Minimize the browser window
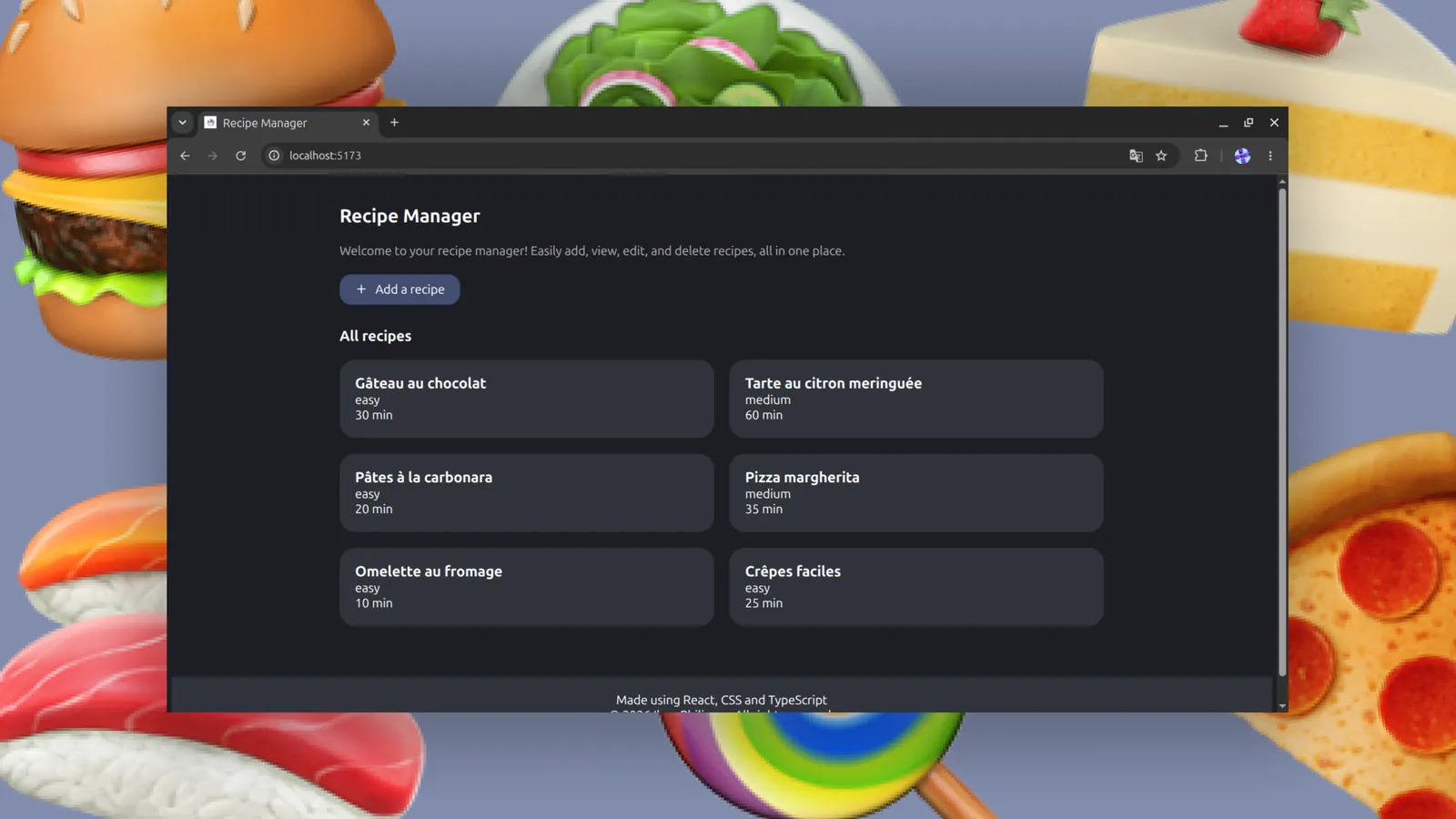The height and width of the screenshot is (819, 1456). [x=1223, y=123]
